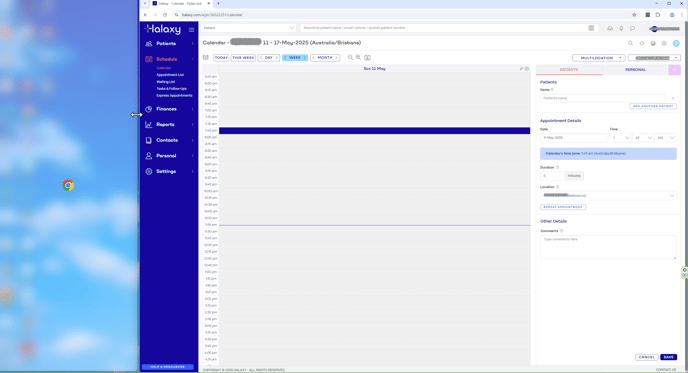Open the Reports chart icon
This screenshot has height=373, width=688.
click(149, 125)
